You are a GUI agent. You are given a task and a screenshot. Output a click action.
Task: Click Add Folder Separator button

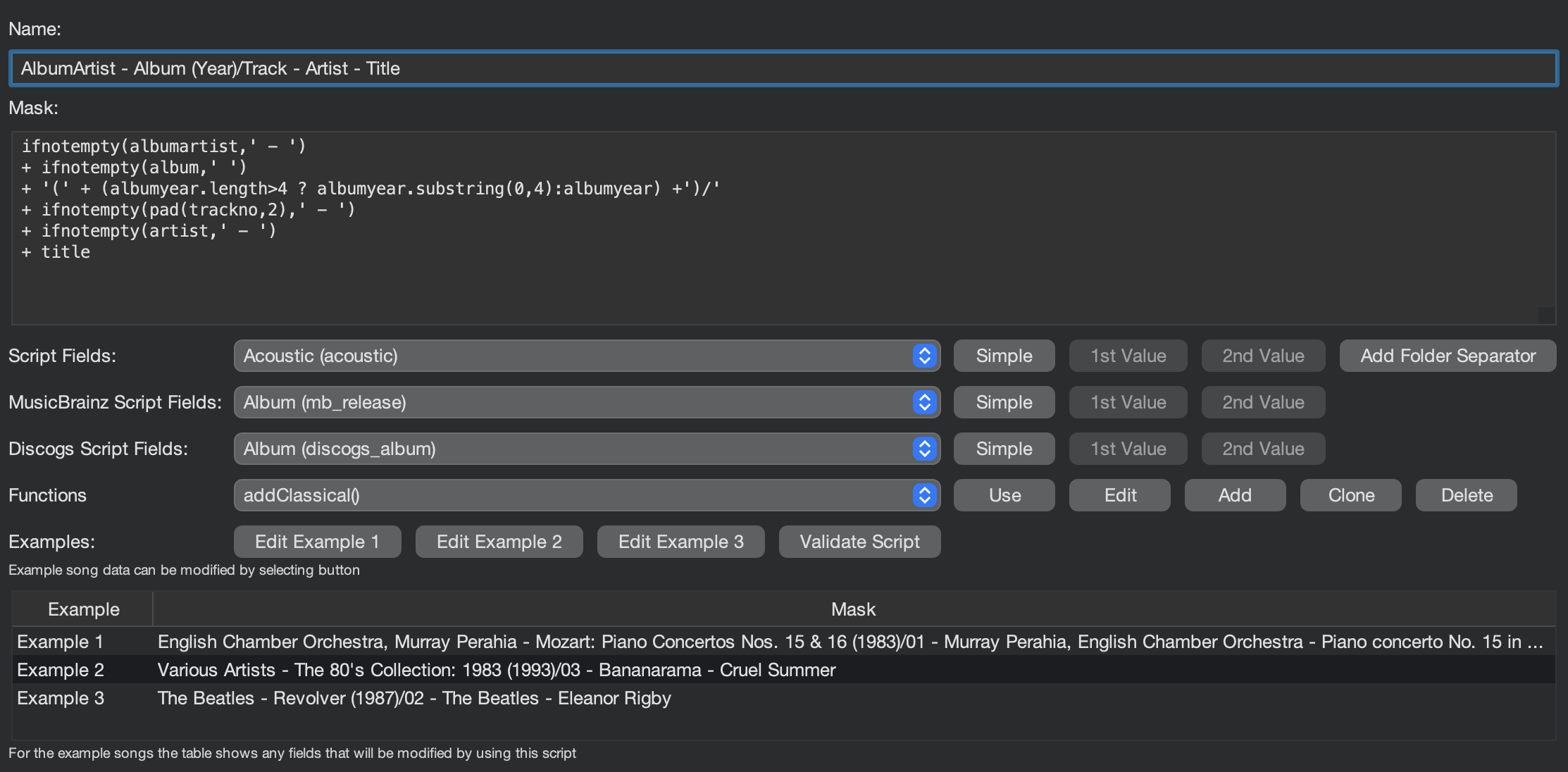point(1448,356)
